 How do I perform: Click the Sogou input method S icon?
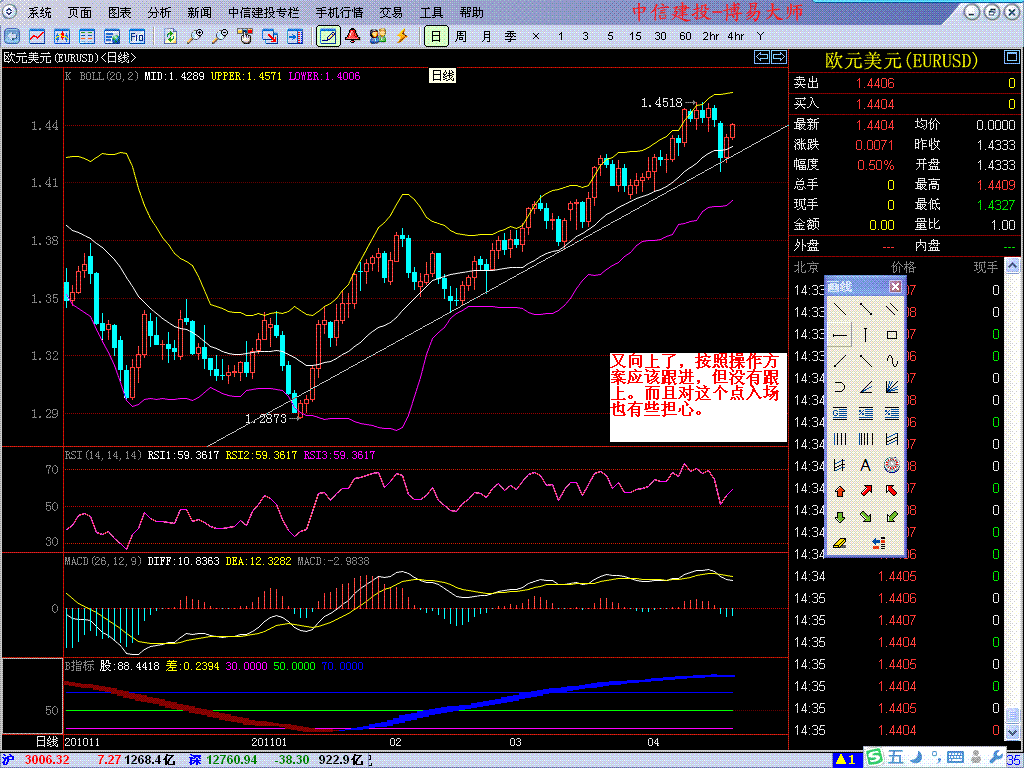(874, 758)
